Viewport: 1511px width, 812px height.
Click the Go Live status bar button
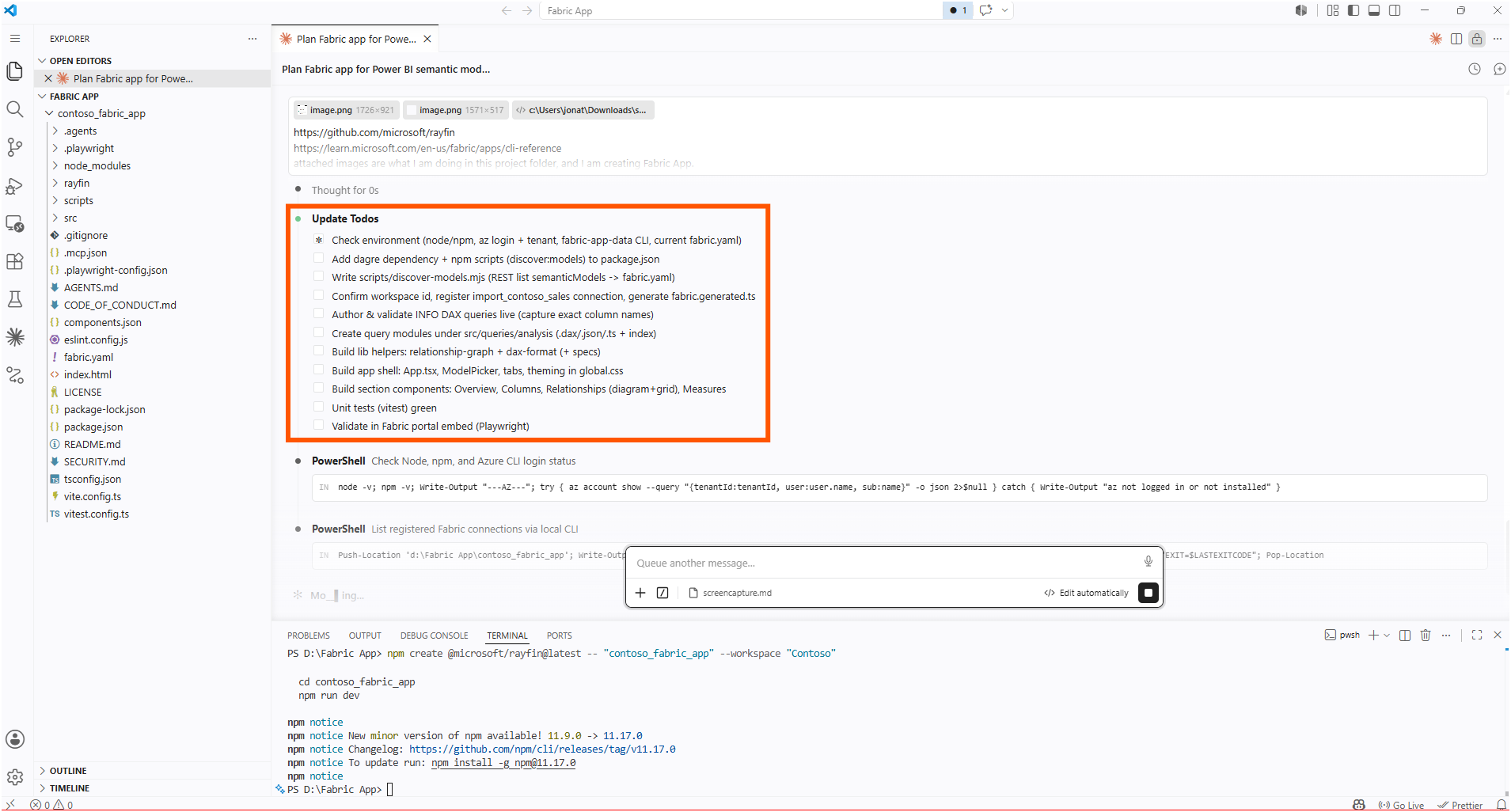coord(1401,805)
